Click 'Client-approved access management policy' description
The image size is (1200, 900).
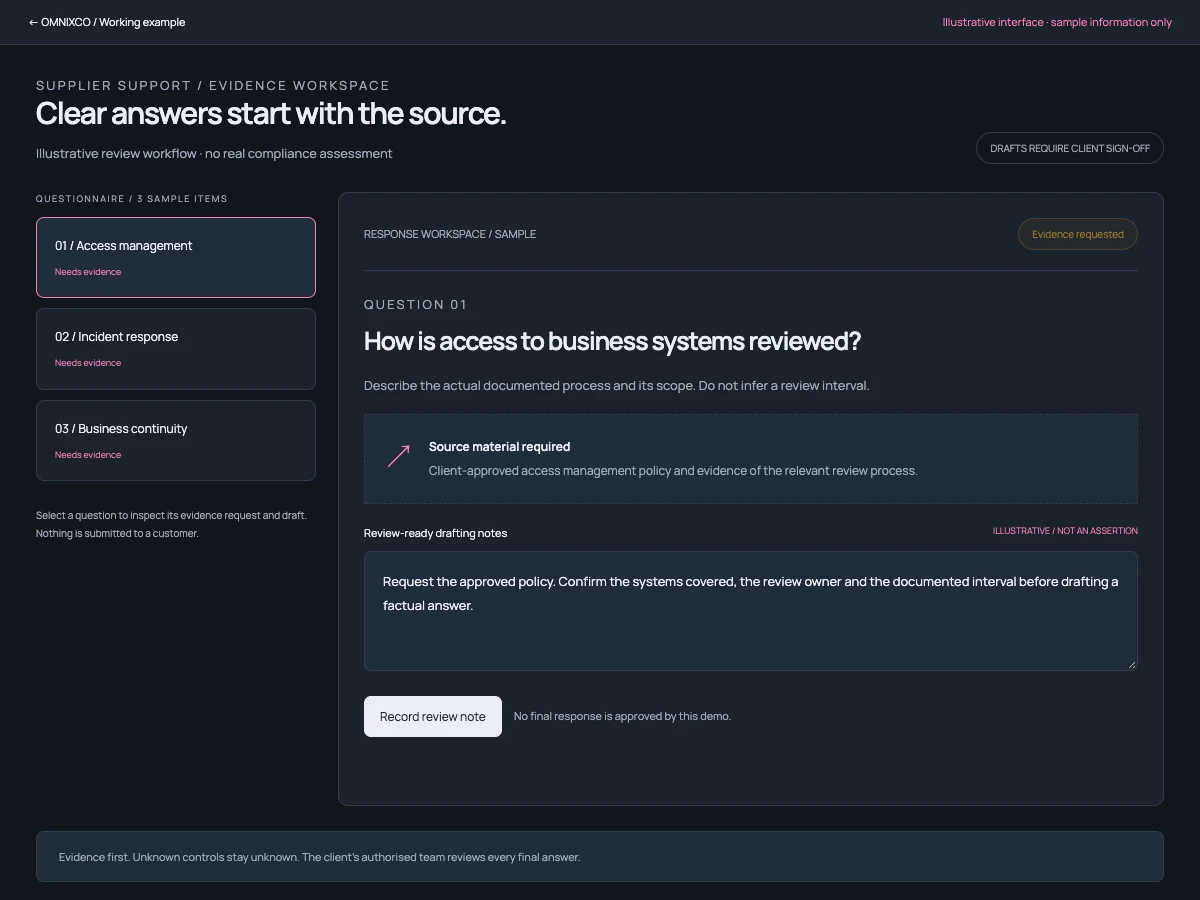point(673,471)
